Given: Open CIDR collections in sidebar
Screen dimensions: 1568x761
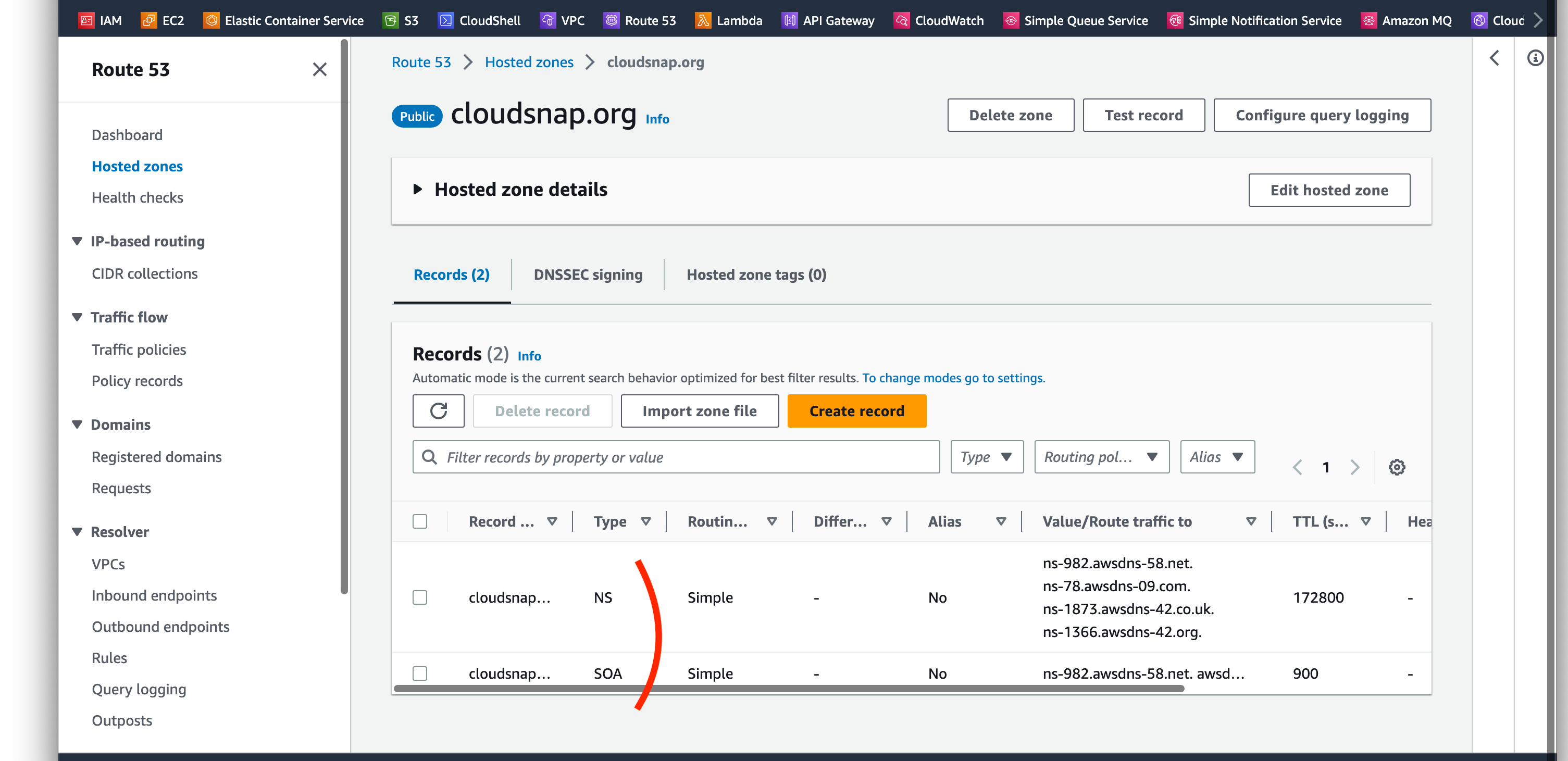Looking at the screenshot, I should 144,273.
